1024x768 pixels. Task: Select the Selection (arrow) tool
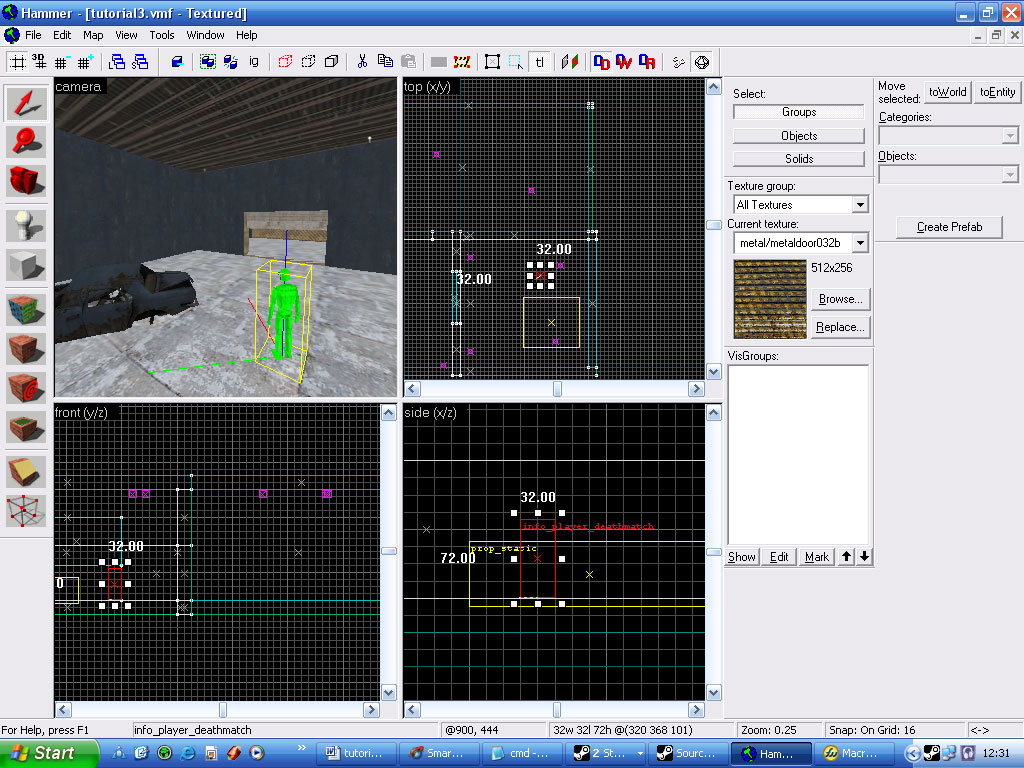(26, 103)
